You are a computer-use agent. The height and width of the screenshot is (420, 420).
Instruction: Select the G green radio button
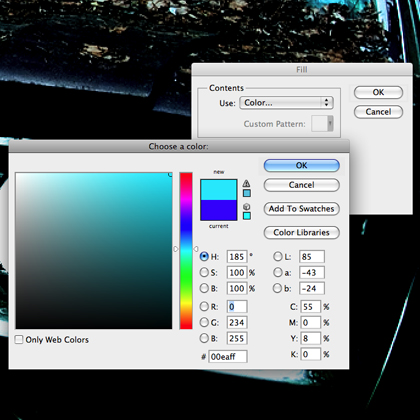pos(204,322)
